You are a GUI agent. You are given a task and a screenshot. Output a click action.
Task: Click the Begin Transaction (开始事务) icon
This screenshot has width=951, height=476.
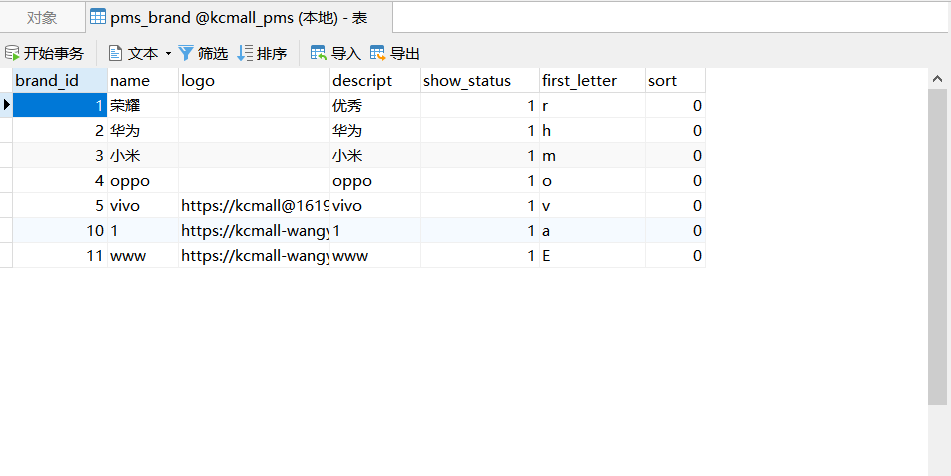click(12, 53)
